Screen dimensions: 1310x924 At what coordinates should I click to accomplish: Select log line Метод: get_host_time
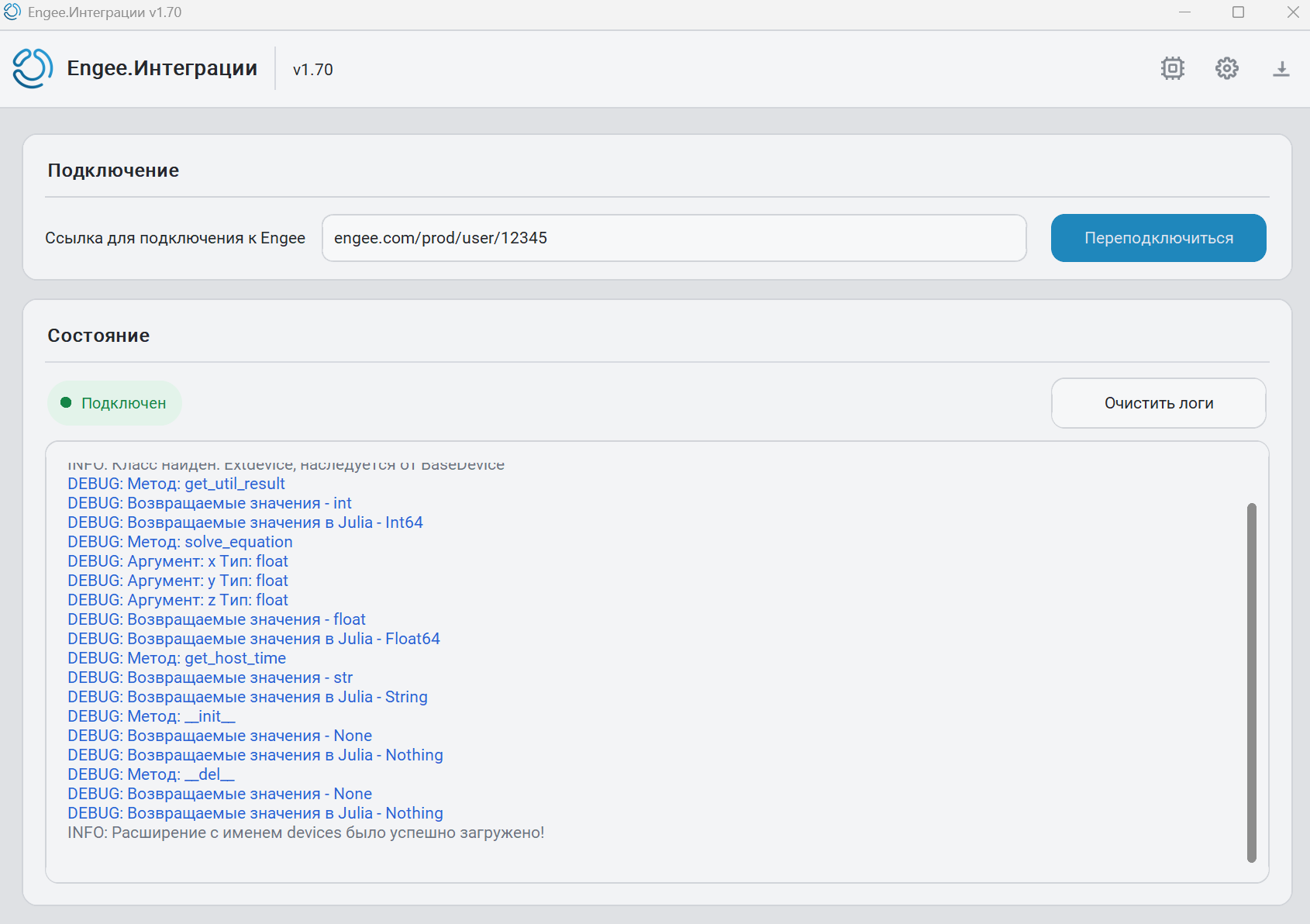(177, 658)
